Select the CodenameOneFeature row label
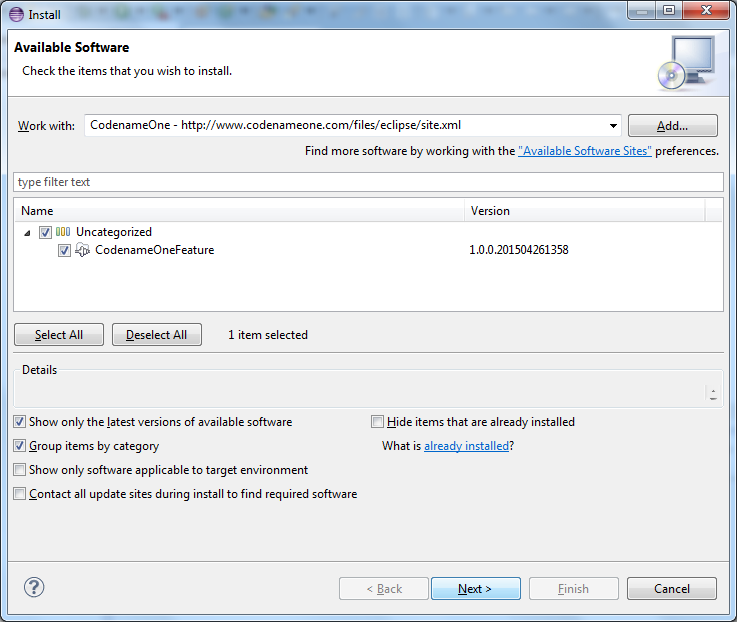The height and width of the screenshot is (622, 737). (155, 250)
